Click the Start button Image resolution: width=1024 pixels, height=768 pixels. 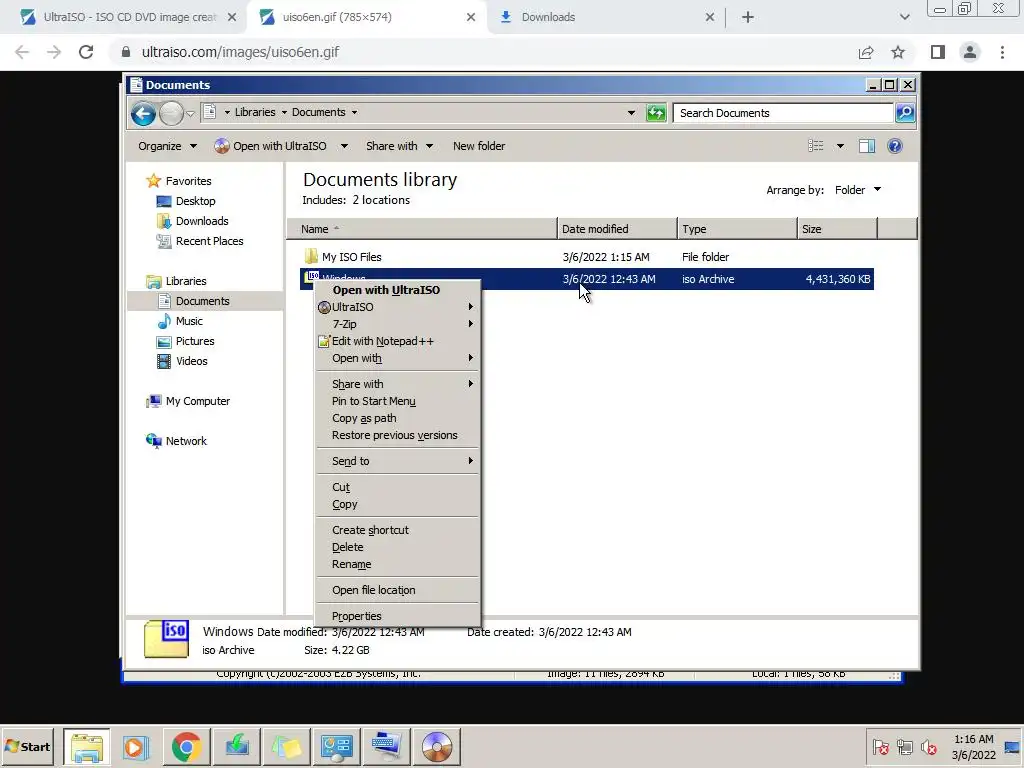pyautogui.click(x=28, y=747)
